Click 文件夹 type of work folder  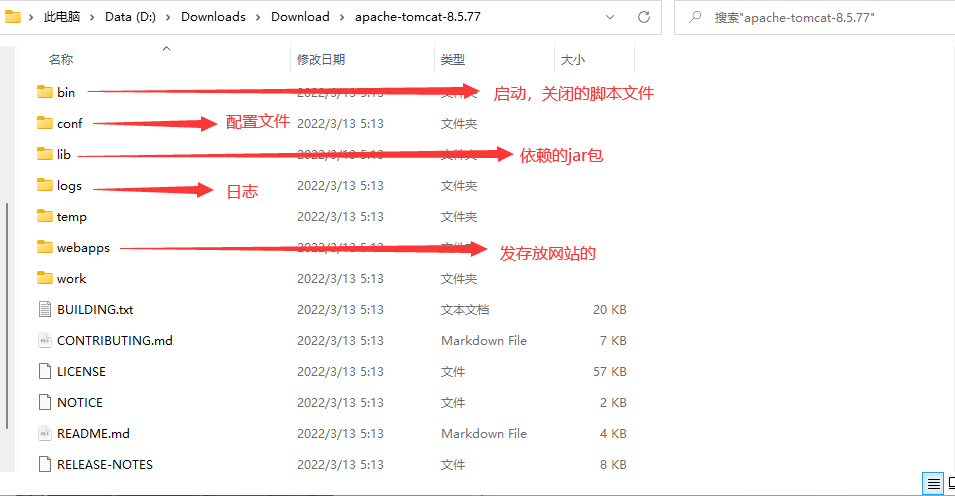point(459,278)
